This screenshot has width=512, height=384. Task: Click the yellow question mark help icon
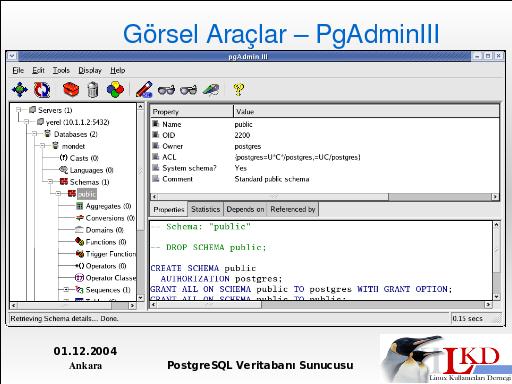(x=239, y=90)
